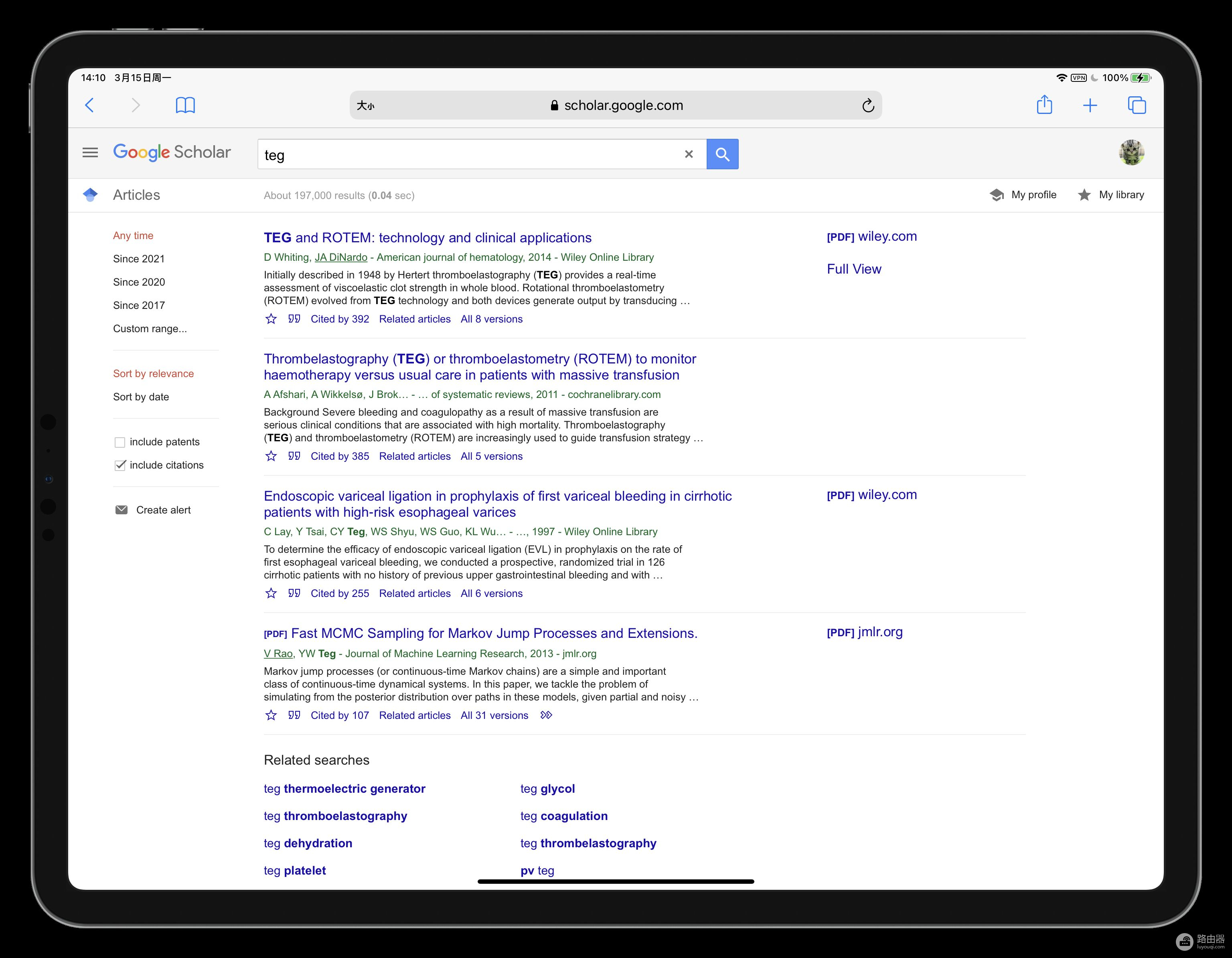Show Safari tab overview icon
The width and height of the screenshot is (1232, 958).
click(1136, 105)
